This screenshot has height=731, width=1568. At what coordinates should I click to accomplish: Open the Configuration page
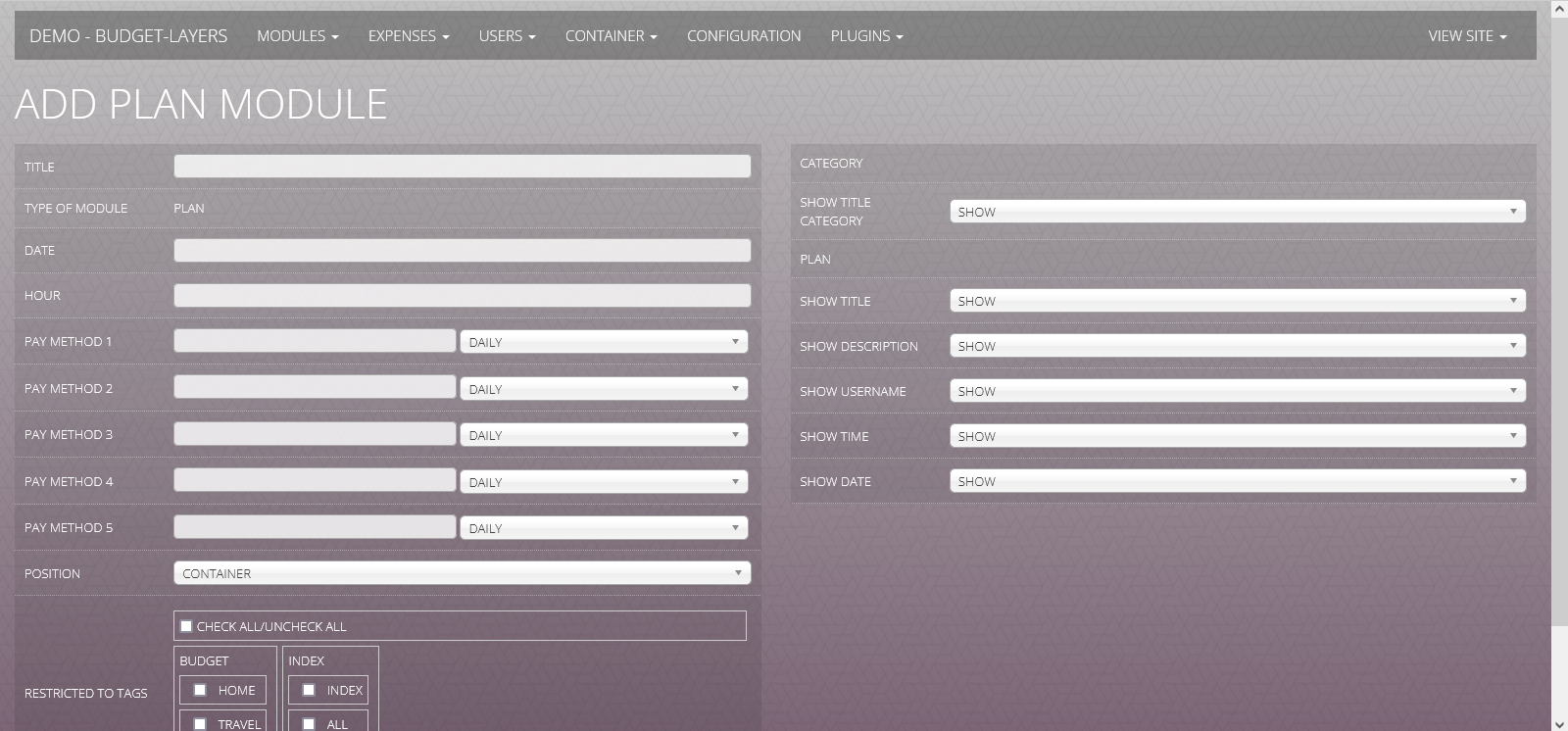743,36
